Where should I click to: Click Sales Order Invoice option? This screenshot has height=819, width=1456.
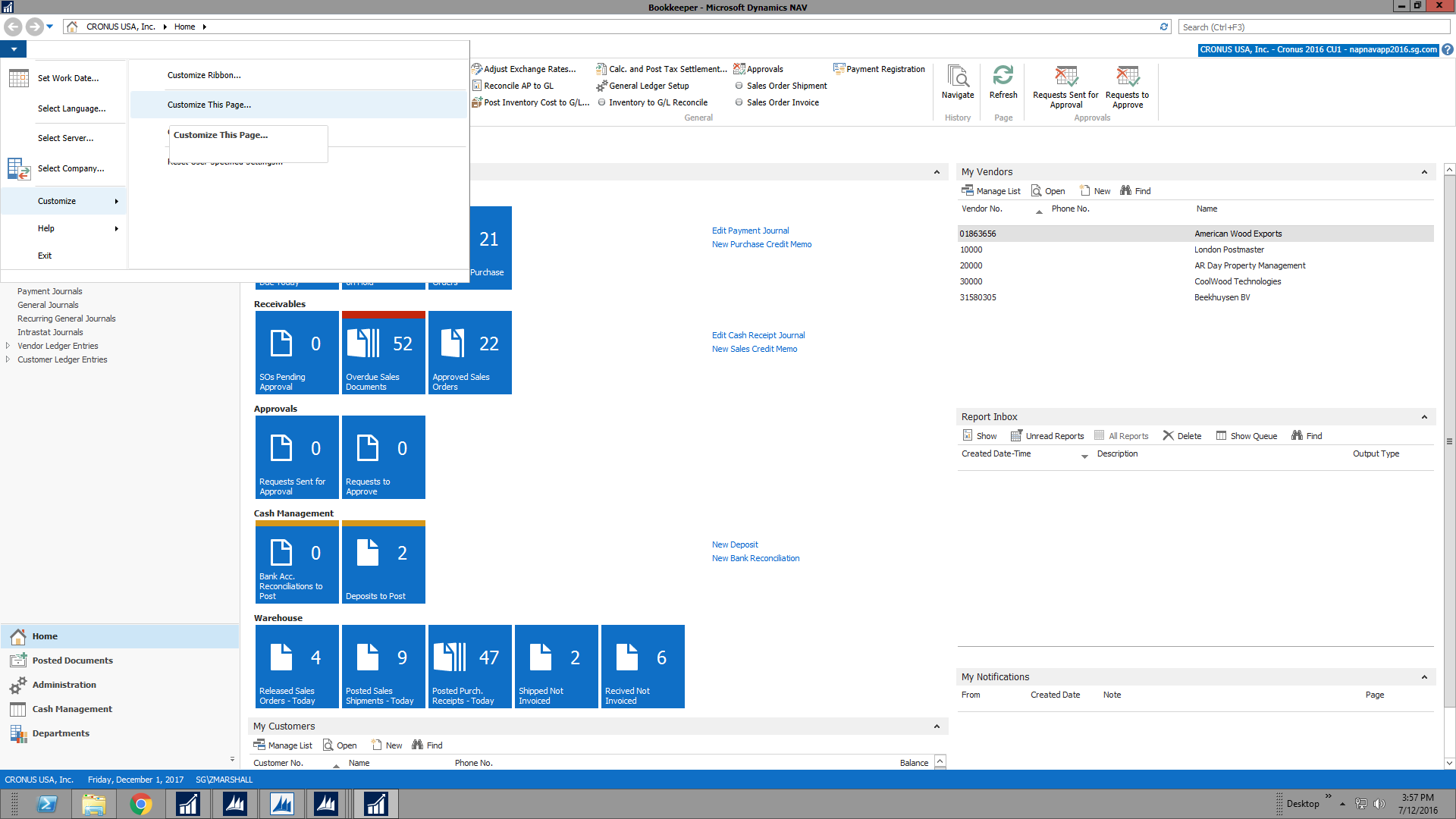pos(782,102)
